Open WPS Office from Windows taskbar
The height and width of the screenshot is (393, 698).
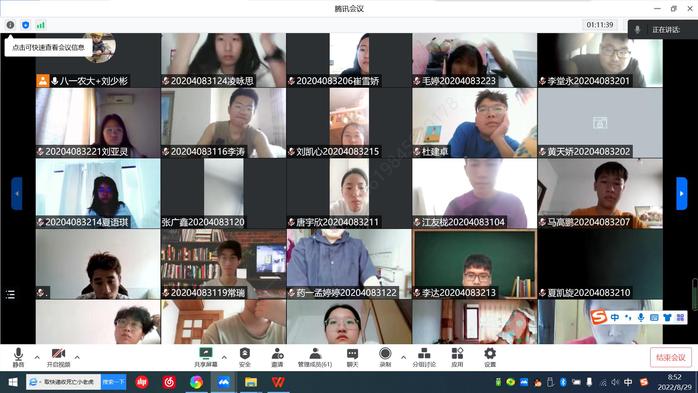point(278,382)
